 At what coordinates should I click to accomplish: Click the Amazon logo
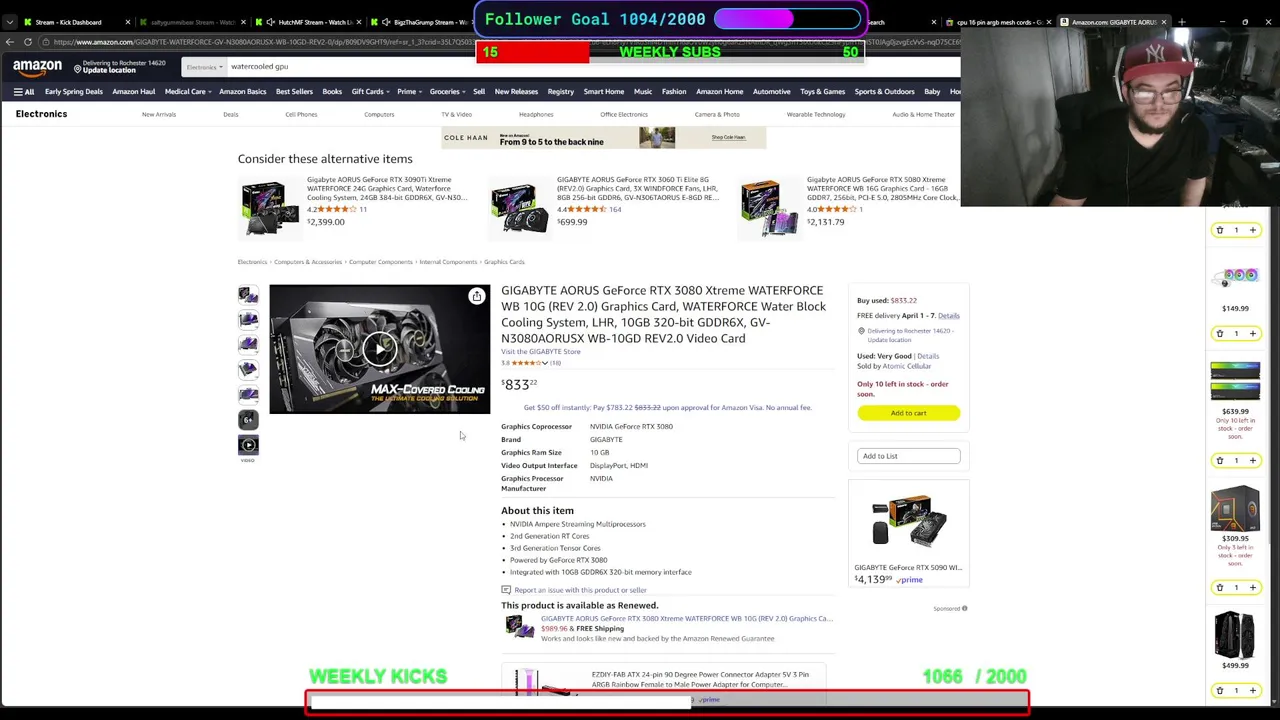tap(37, 67)
